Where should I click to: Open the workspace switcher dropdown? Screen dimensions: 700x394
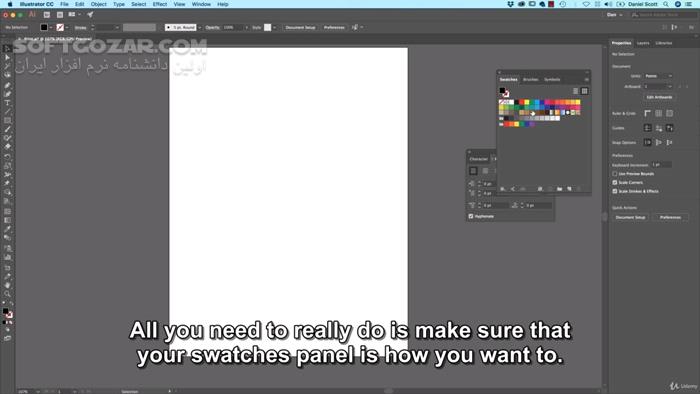tap(614, 15)
